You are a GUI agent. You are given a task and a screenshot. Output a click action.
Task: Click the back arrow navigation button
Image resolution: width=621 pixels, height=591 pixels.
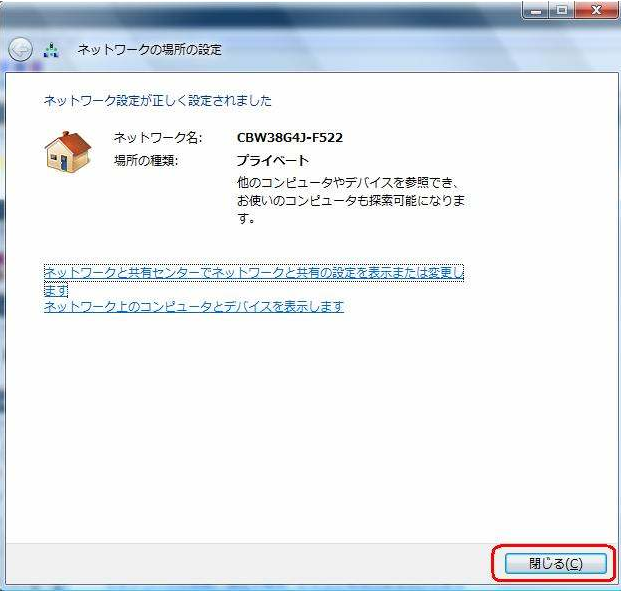click(21, 49)
